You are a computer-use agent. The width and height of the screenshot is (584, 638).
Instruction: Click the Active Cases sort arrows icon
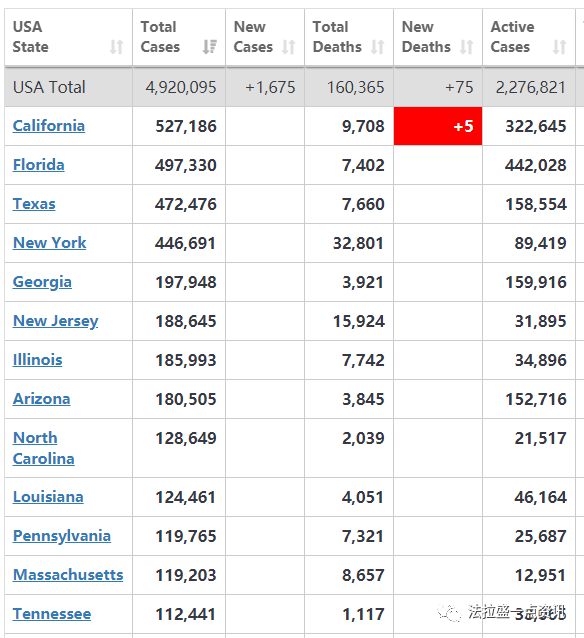coord(560,47)
